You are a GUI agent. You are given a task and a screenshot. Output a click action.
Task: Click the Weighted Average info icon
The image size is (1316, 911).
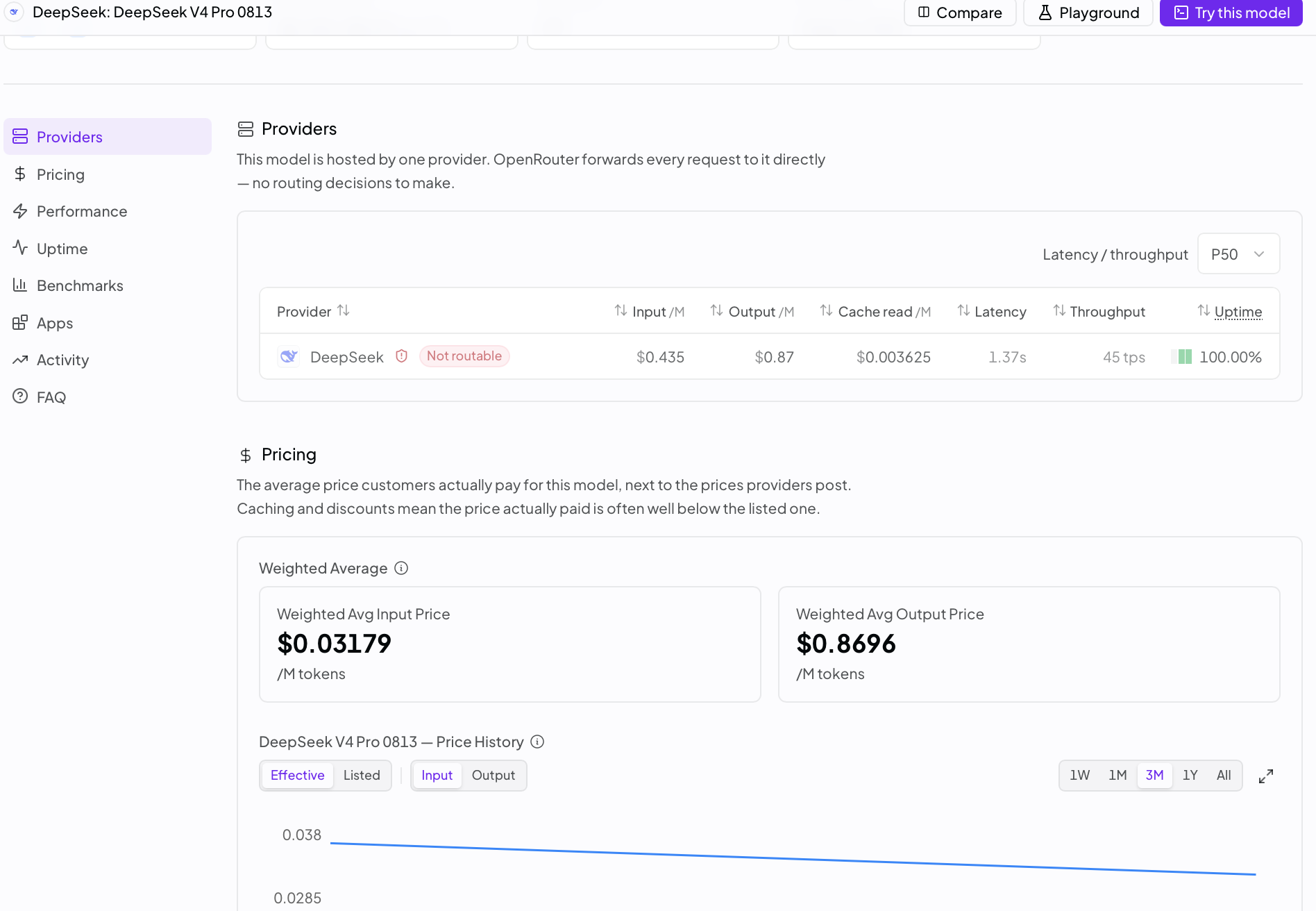[x=401, y=568]
